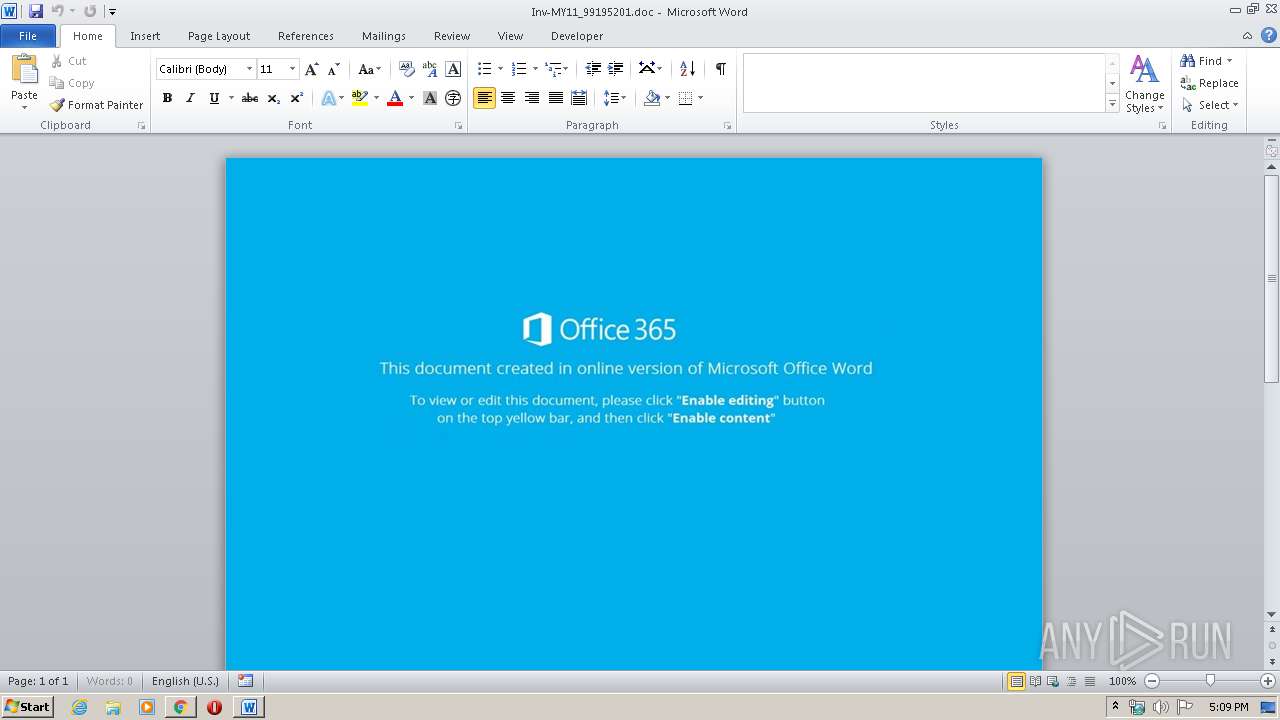Open the Paragraph dialog box launcher
The height and width of the screenshot is (720, 1280).
click(727, 126)
